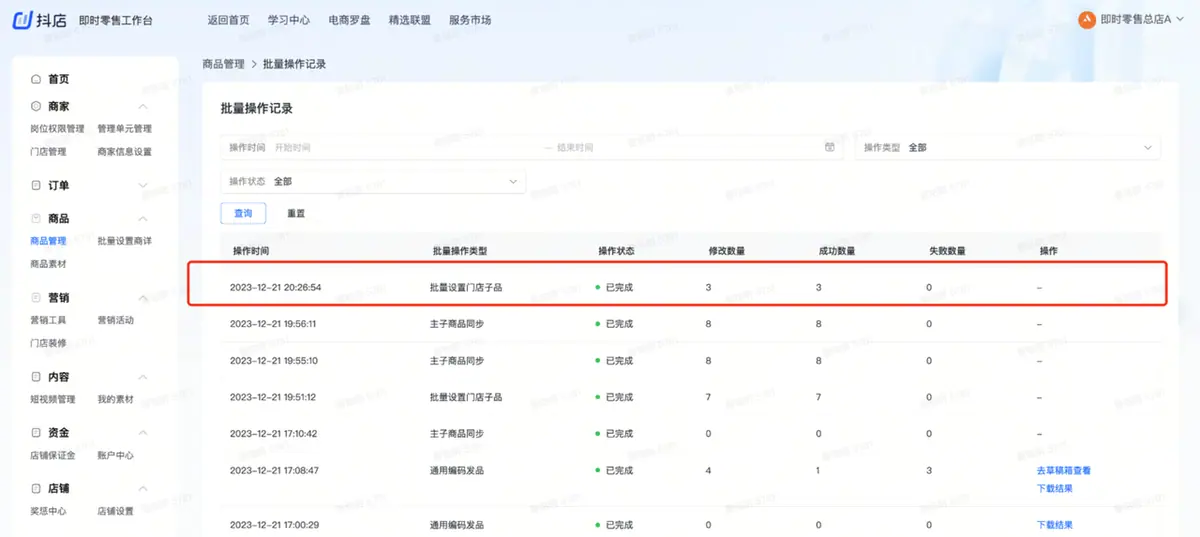
Task: Open the 首页 home icon in sidebar
Action: pyautogui.click(x=36, y=79)
